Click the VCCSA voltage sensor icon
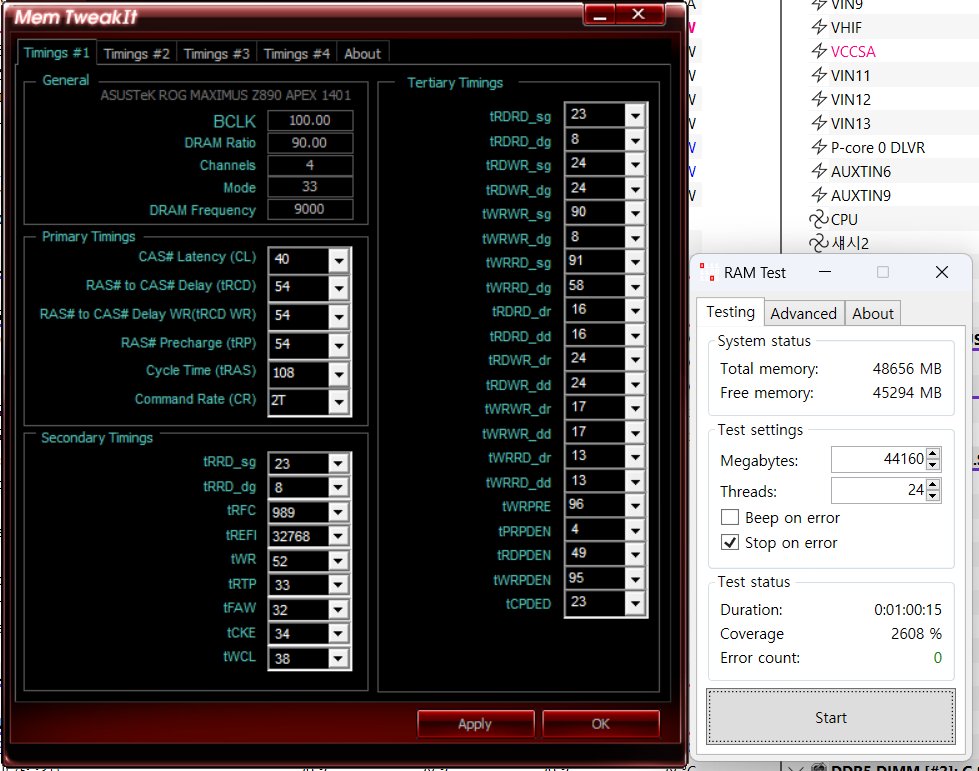The width and height of the screenshot is (979, 771). 819,51
